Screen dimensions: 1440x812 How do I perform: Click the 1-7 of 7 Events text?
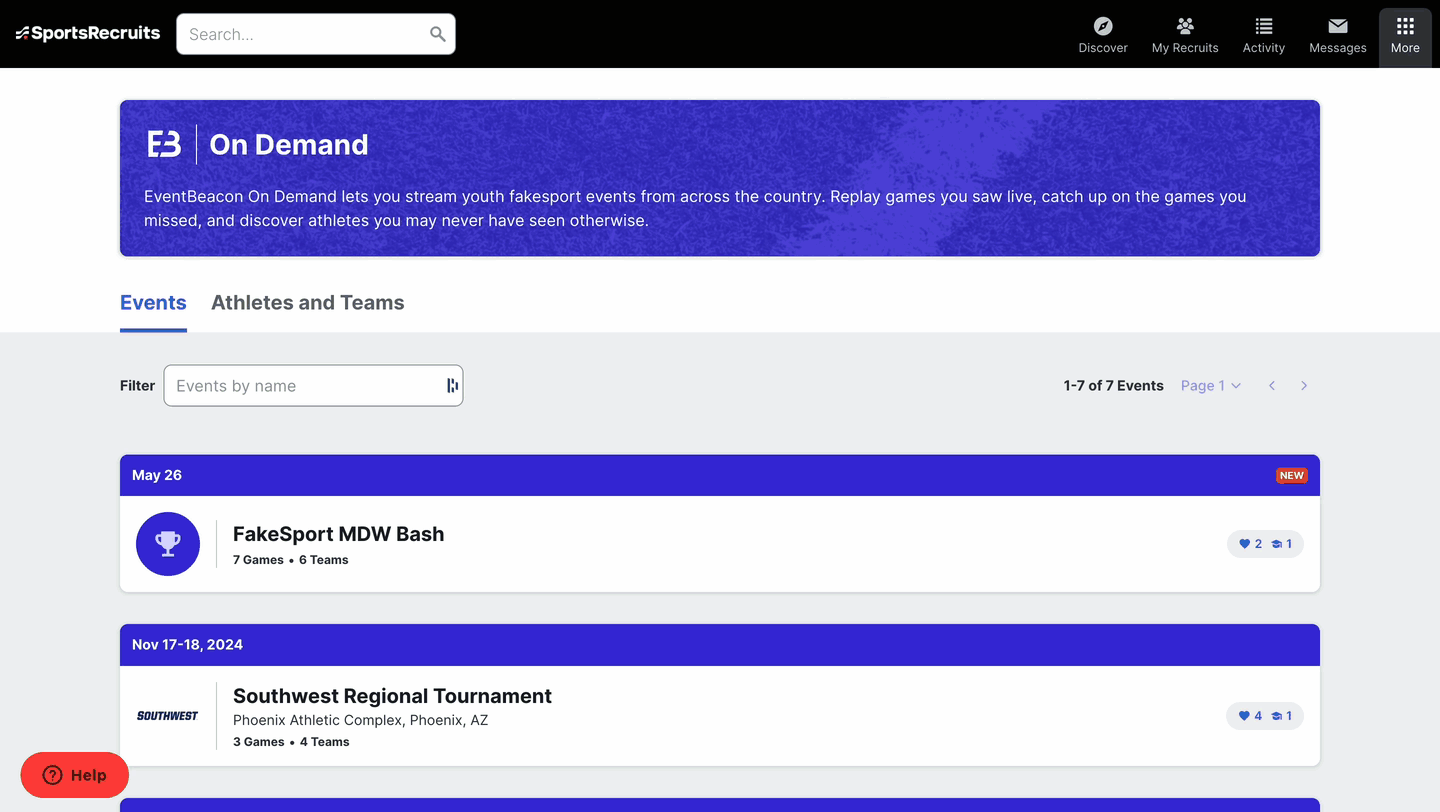(x=1114, y=386)
